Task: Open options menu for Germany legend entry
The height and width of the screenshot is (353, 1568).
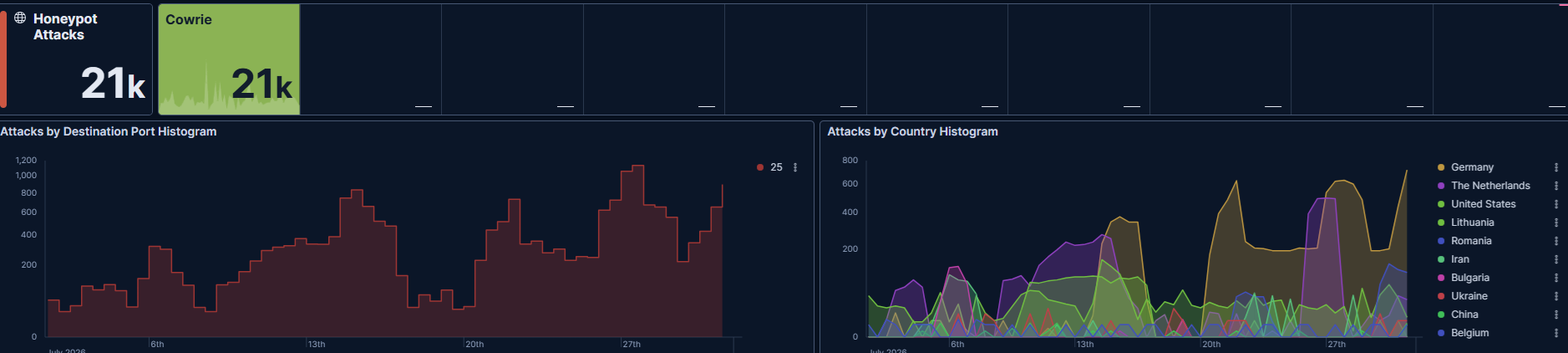Action: [1556, 167]
